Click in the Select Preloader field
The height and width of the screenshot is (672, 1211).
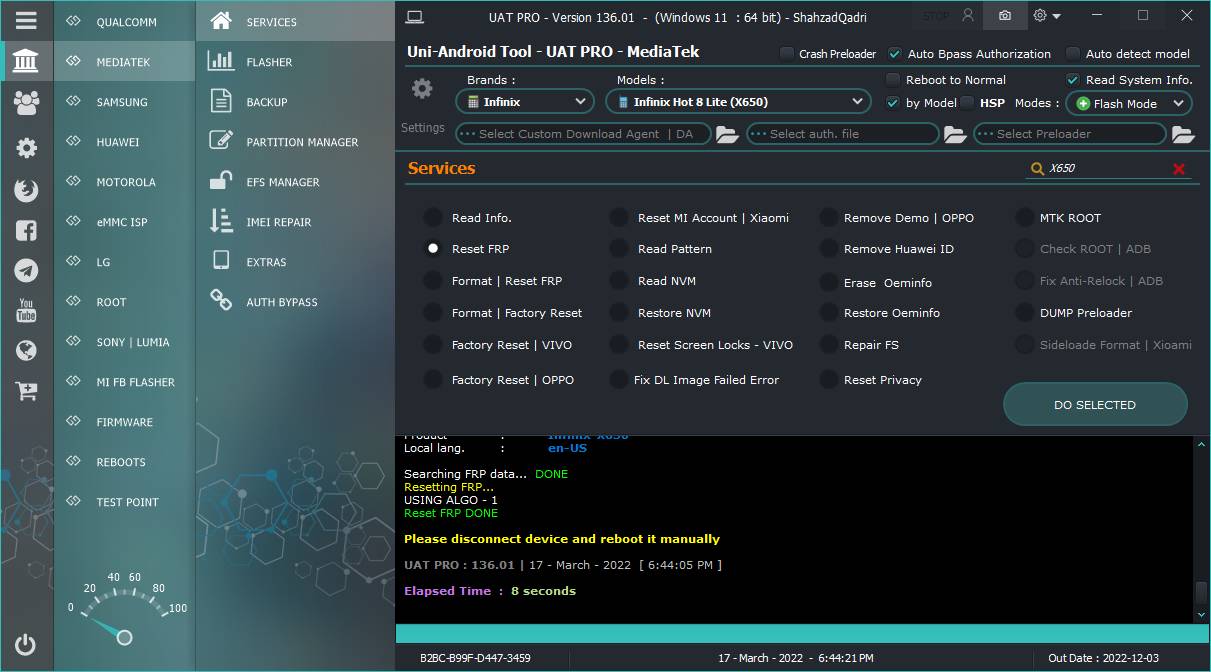click(x=1070, y=134)
